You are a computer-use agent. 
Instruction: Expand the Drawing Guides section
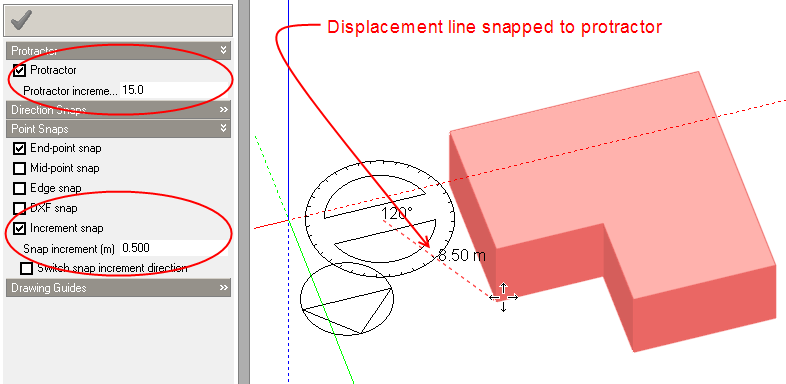click(224, 288)
